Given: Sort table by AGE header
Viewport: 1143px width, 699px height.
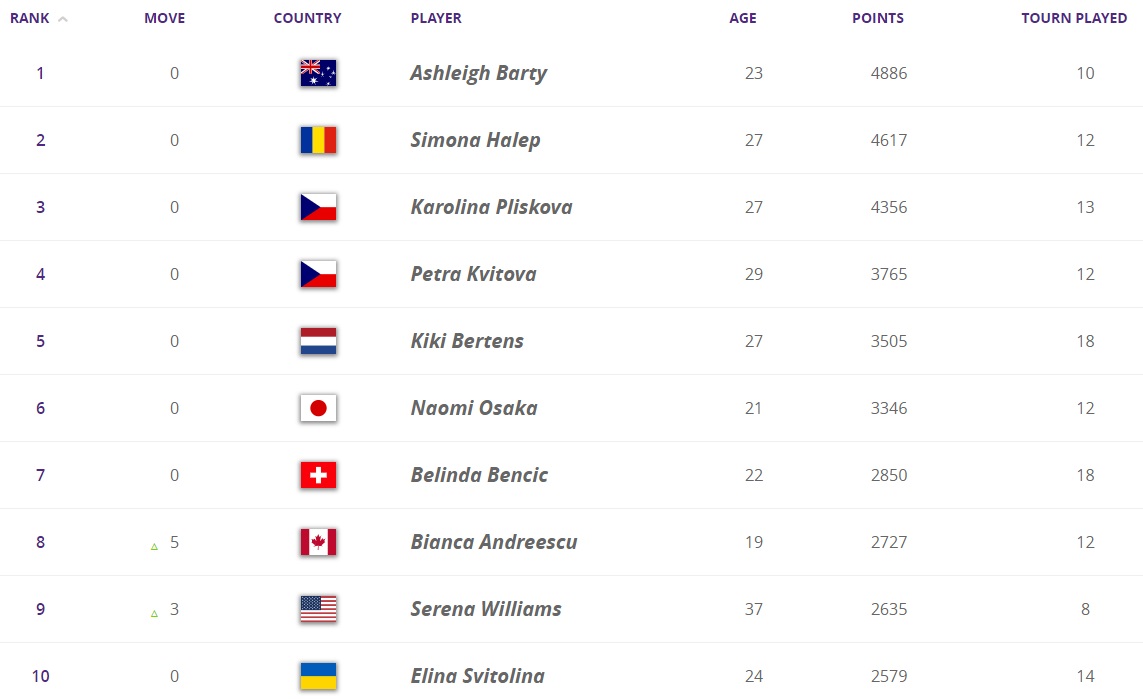Looking at the screenshot, I should click(742, 18).
